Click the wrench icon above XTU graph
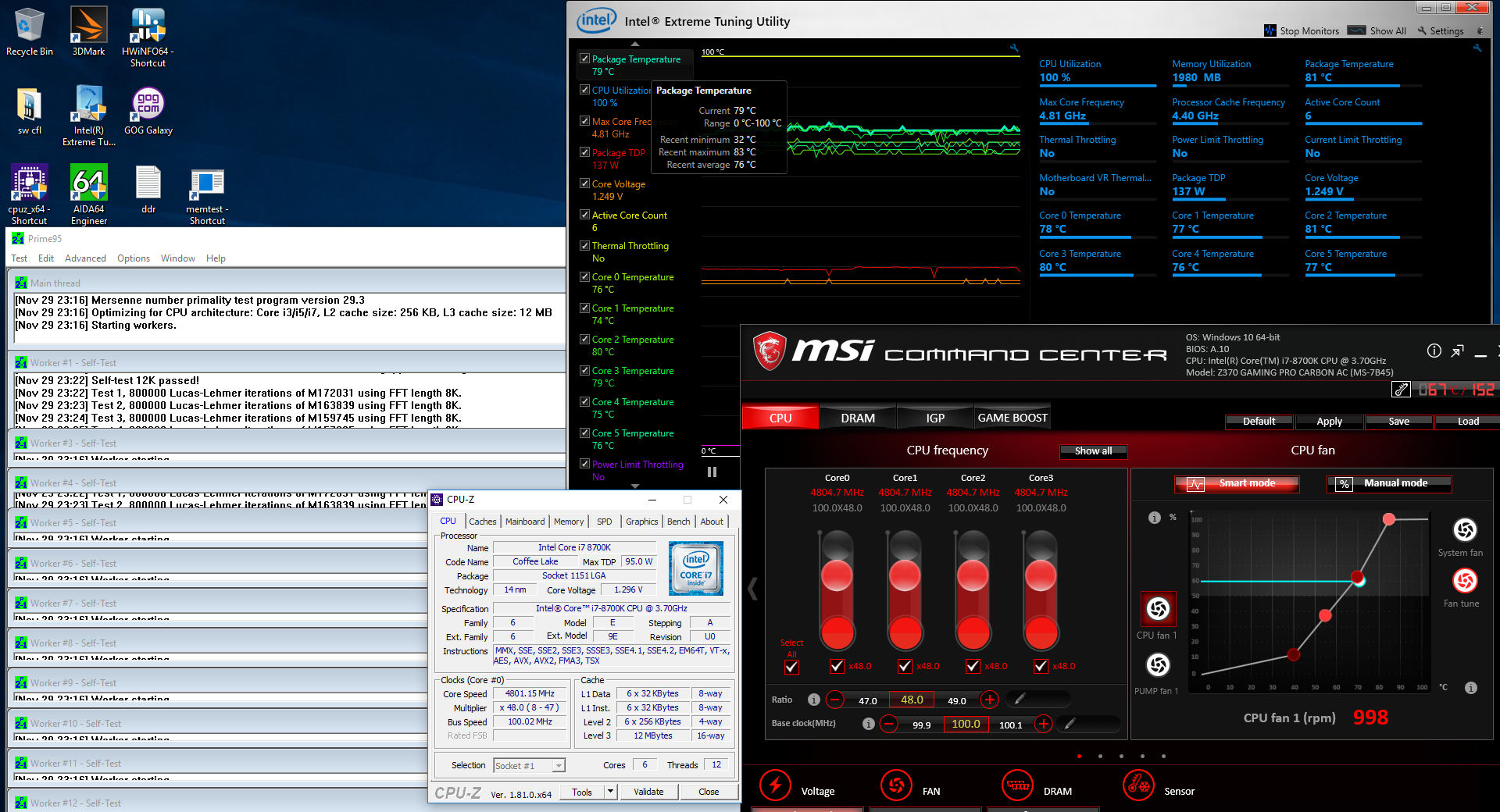 (1014, 48)
